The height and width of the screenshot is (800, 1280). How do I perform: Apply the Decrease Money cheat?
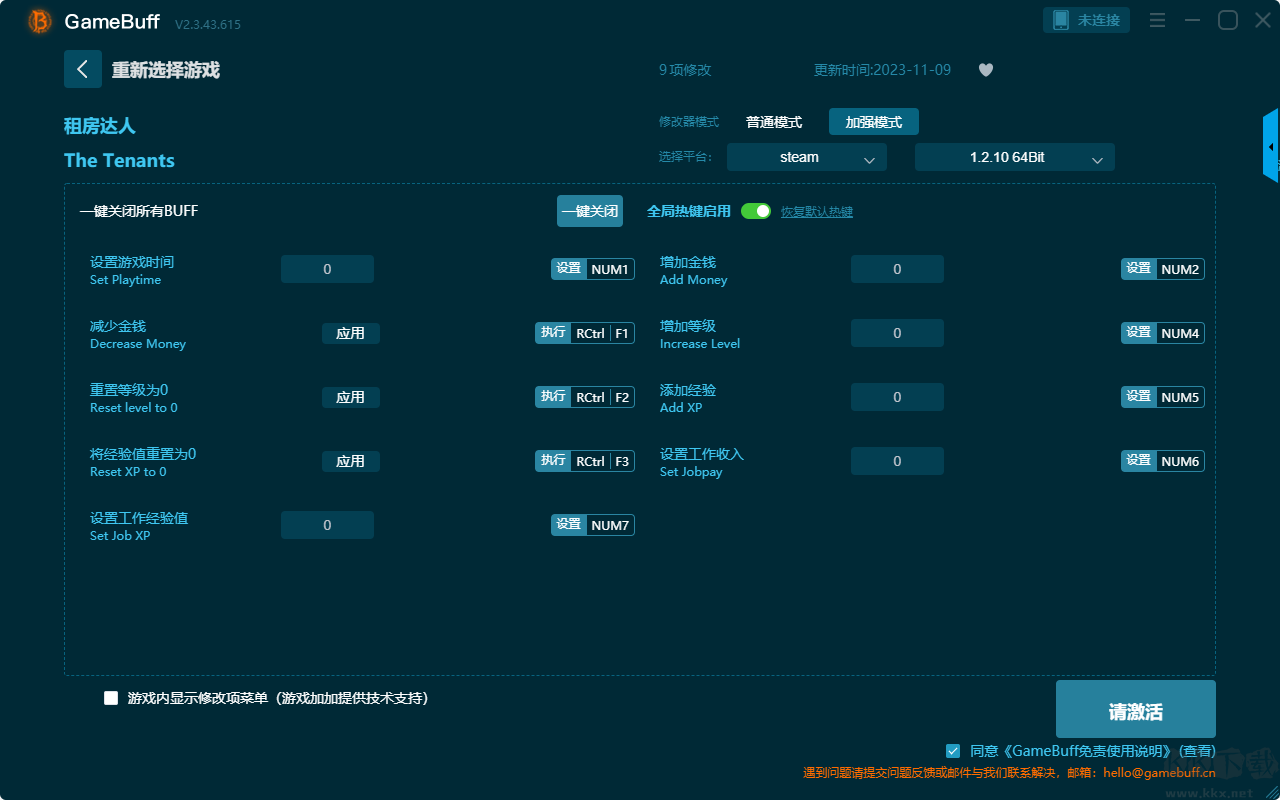pyautogui.click(x=351, y=333)
